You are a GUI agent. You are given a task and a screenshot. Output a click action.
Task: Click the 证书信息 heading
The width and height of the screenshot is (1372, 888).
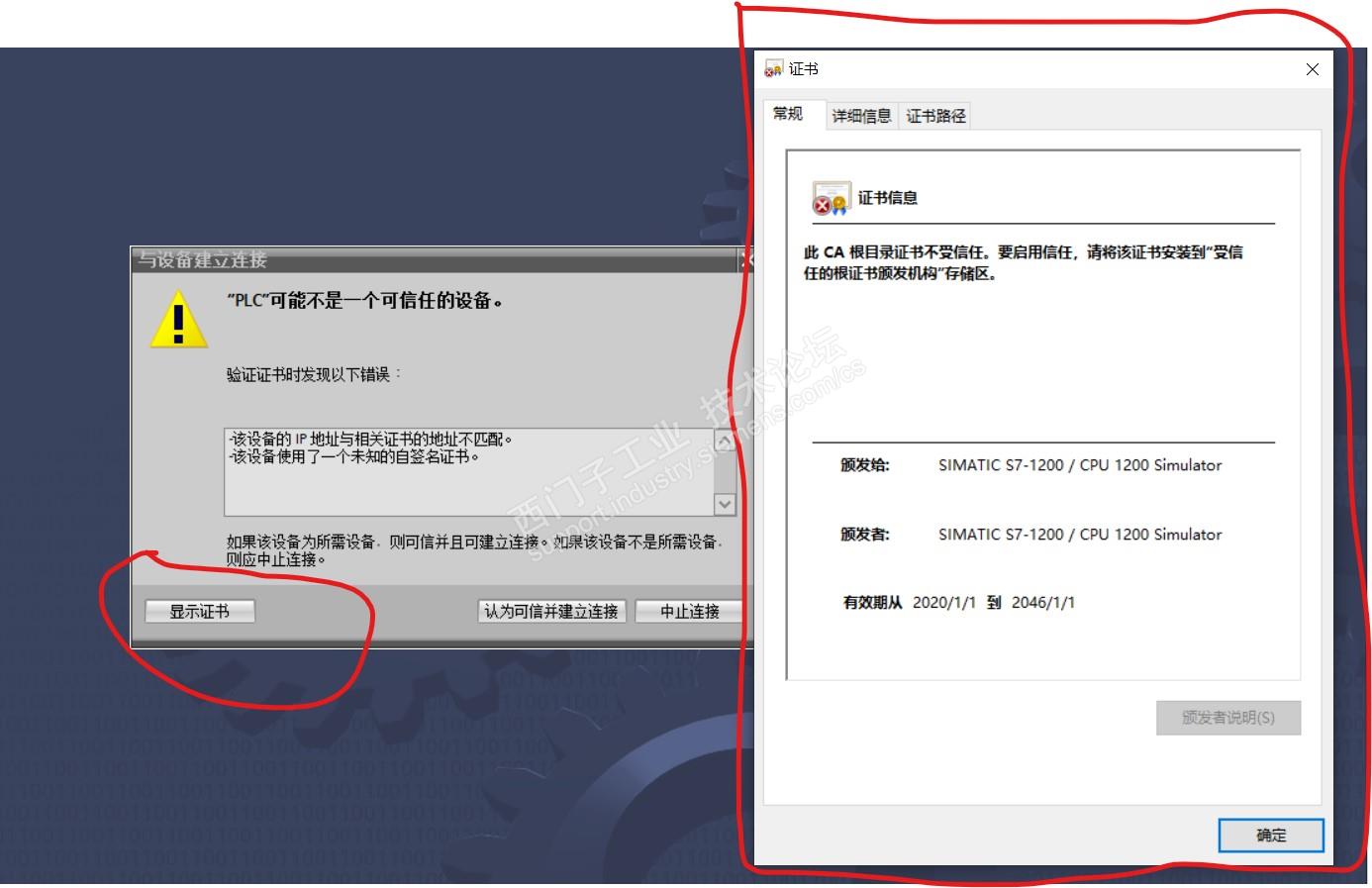coord(888,198)
